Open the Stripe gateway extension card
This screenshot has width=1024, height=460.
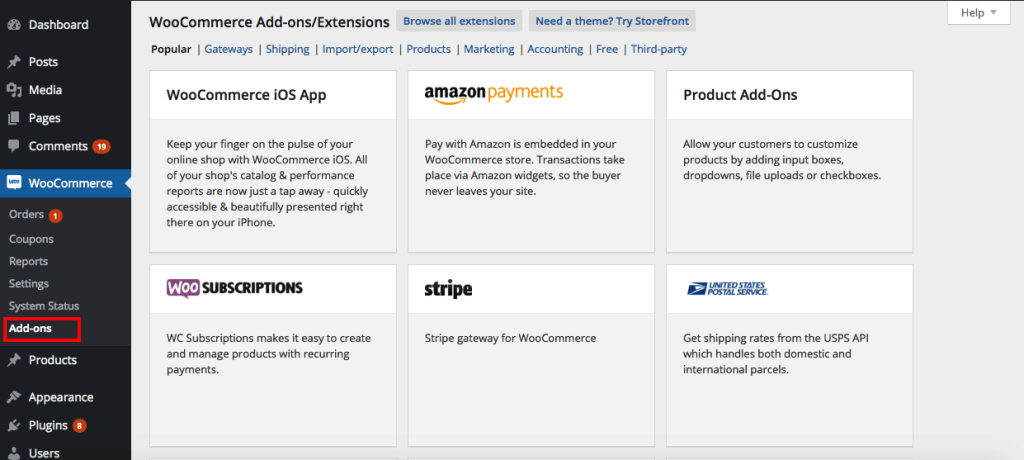coord(530,355)
